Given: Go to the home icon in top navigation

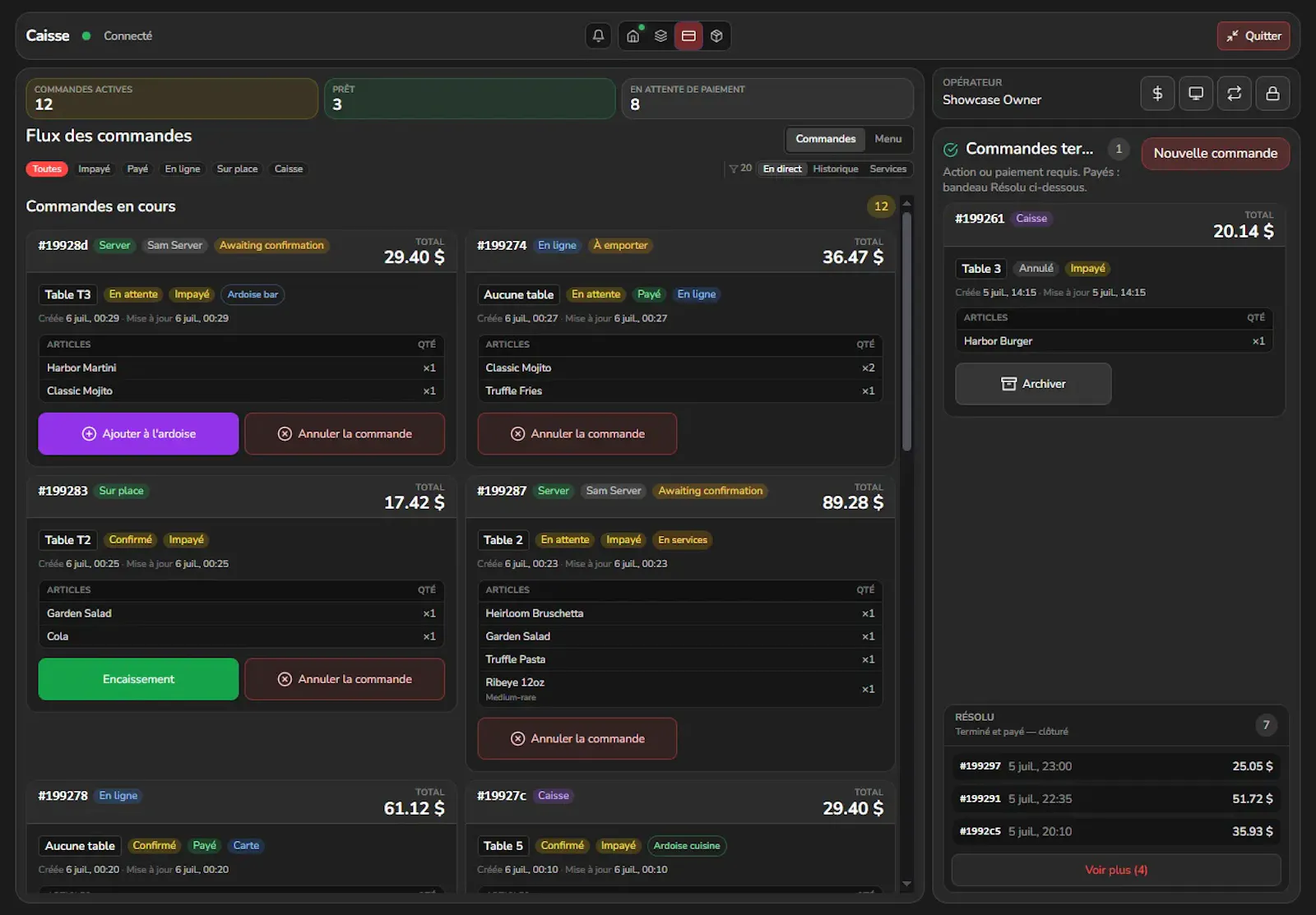Looking at the screenshot, I should [x=633, y=35].
